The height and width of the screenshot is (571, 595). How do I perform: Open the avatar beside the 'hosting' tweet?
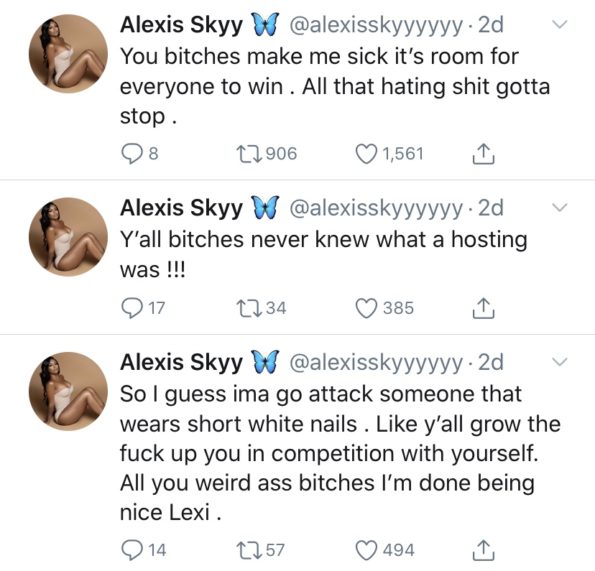[68, 237]
